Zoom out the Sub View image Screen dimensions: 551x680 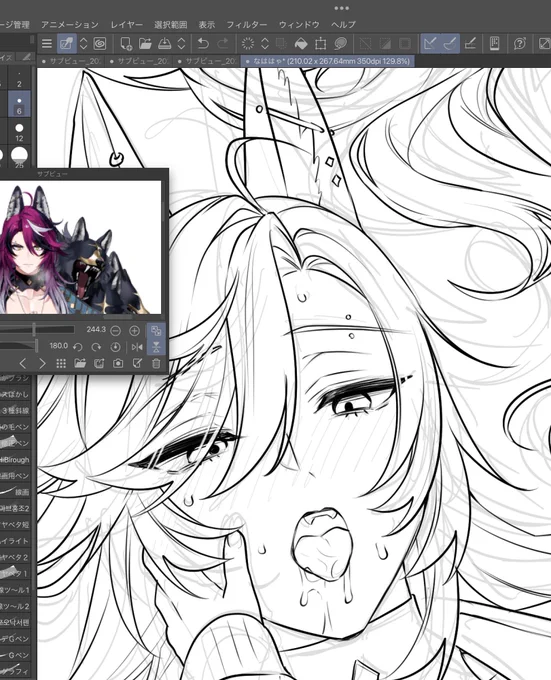(115, 331)
